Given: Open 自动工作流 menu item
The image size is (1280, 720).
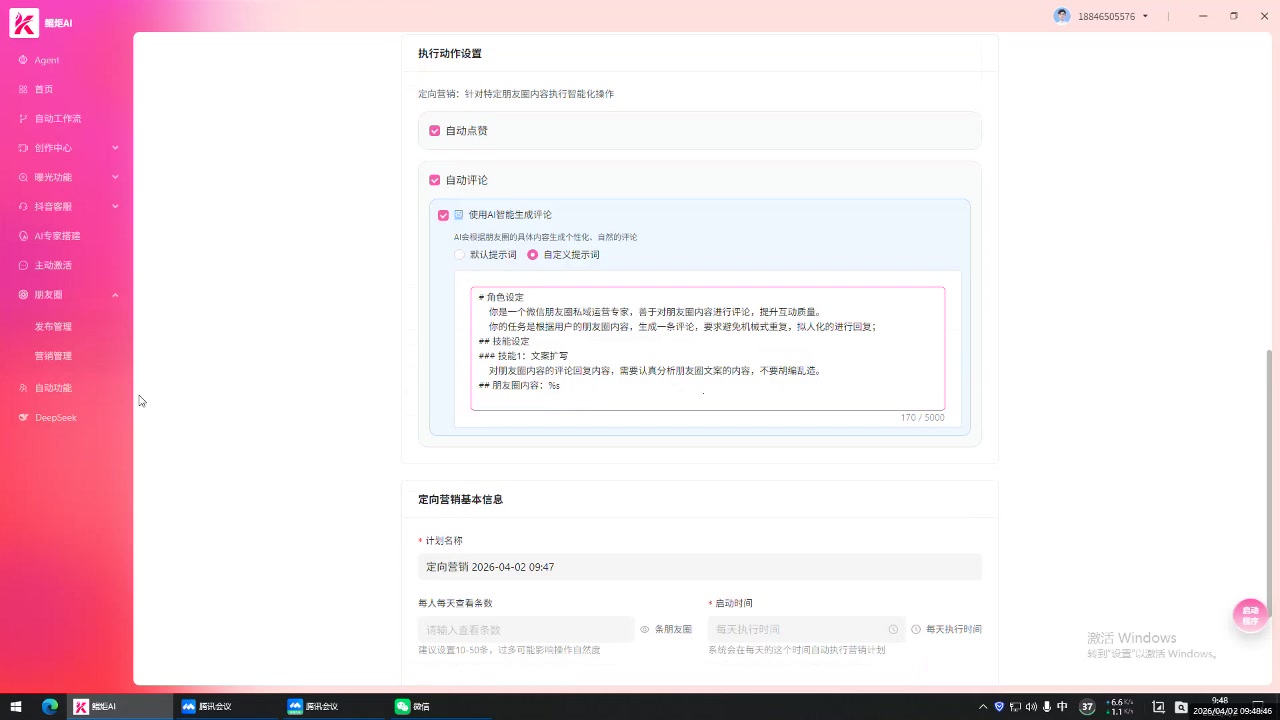Looking at the screenshot, I should (58, 118).
